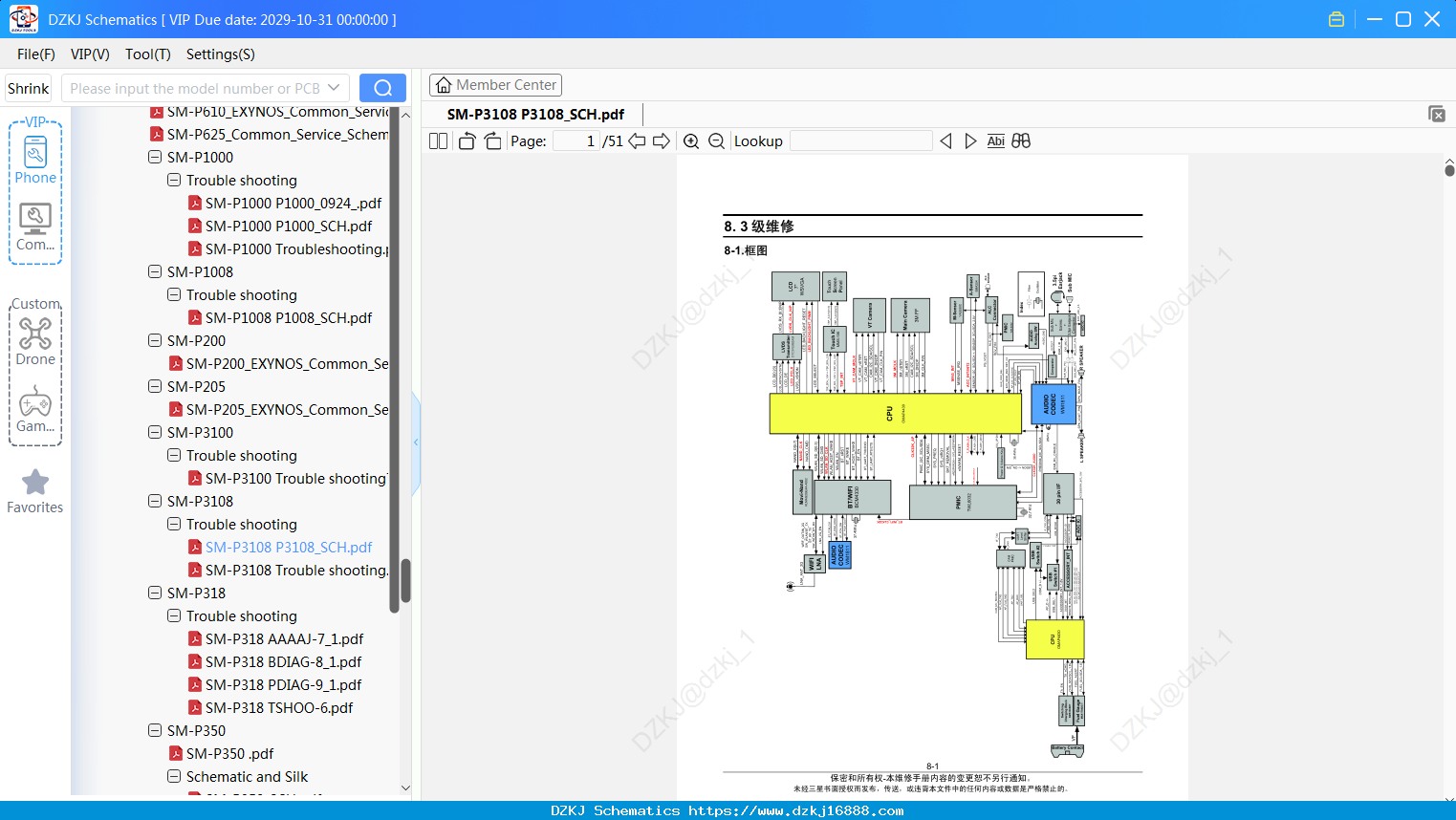The width and height of the screenshot is (1456, 820).
Task: Click the Shrink button
Action: [x=29, y=88]
